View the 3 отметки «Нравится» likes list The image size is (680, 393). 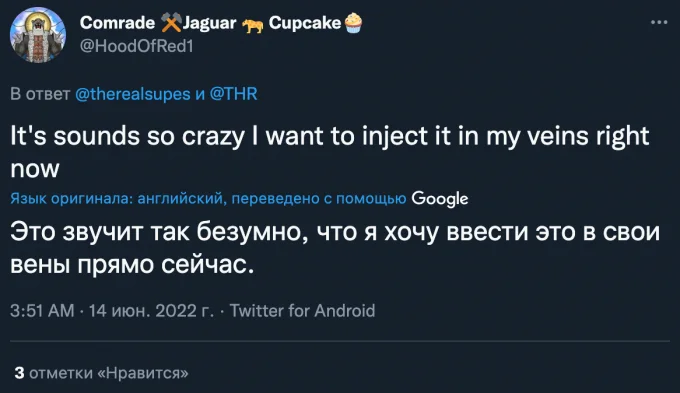101,373
